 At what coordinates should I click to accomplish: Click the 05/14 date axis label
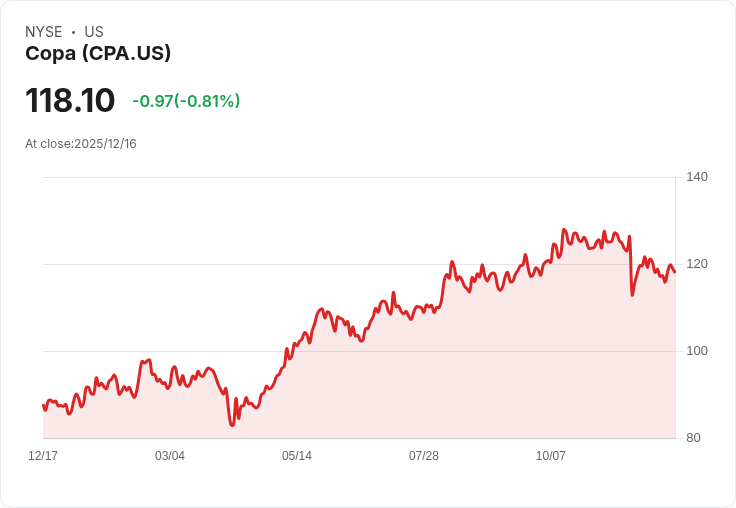tap(297, 456)
